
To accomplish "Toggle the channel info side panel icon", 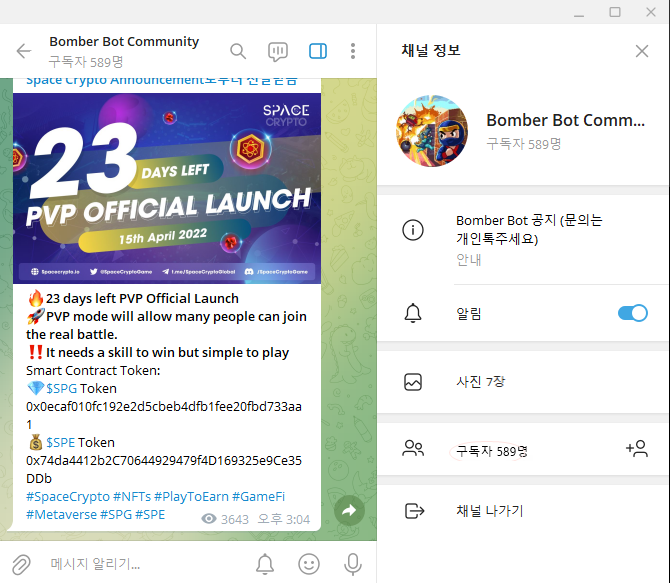I will (318, 51).
